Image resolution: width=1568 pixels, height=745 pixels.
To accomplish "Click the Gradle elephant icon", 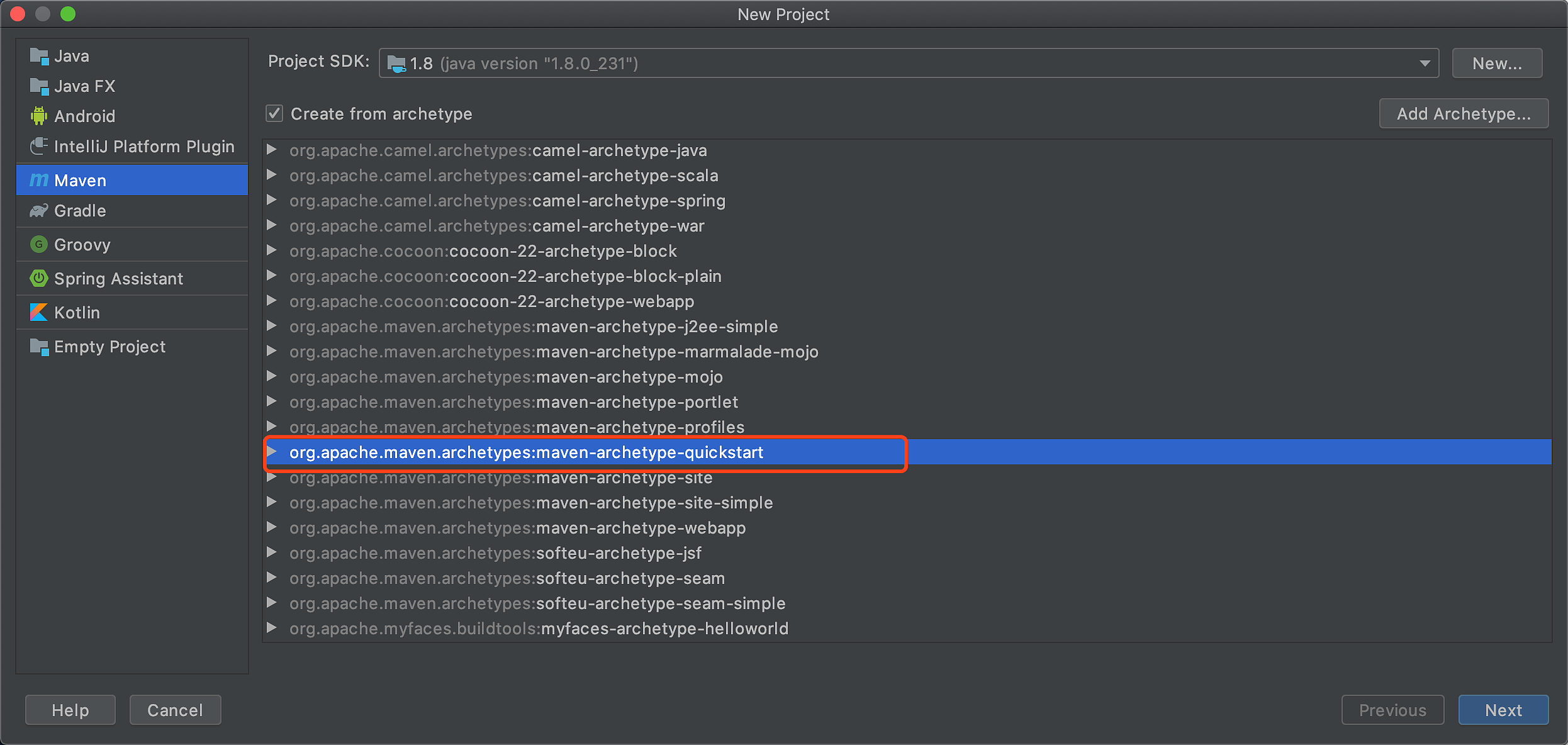I will (39, 211).
